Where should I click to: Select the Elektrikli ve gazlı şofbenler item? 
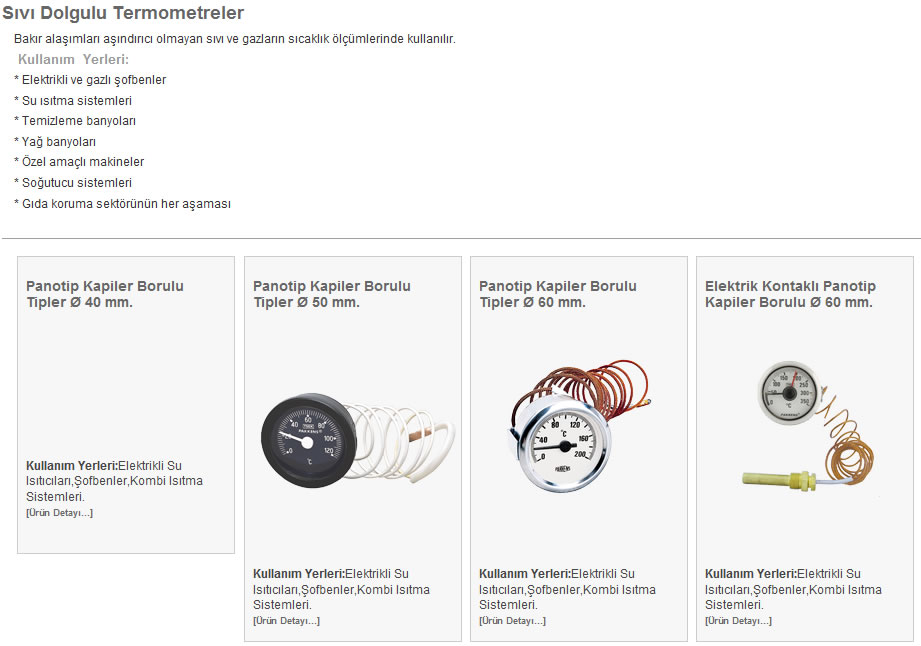click(x=90, y=80)
